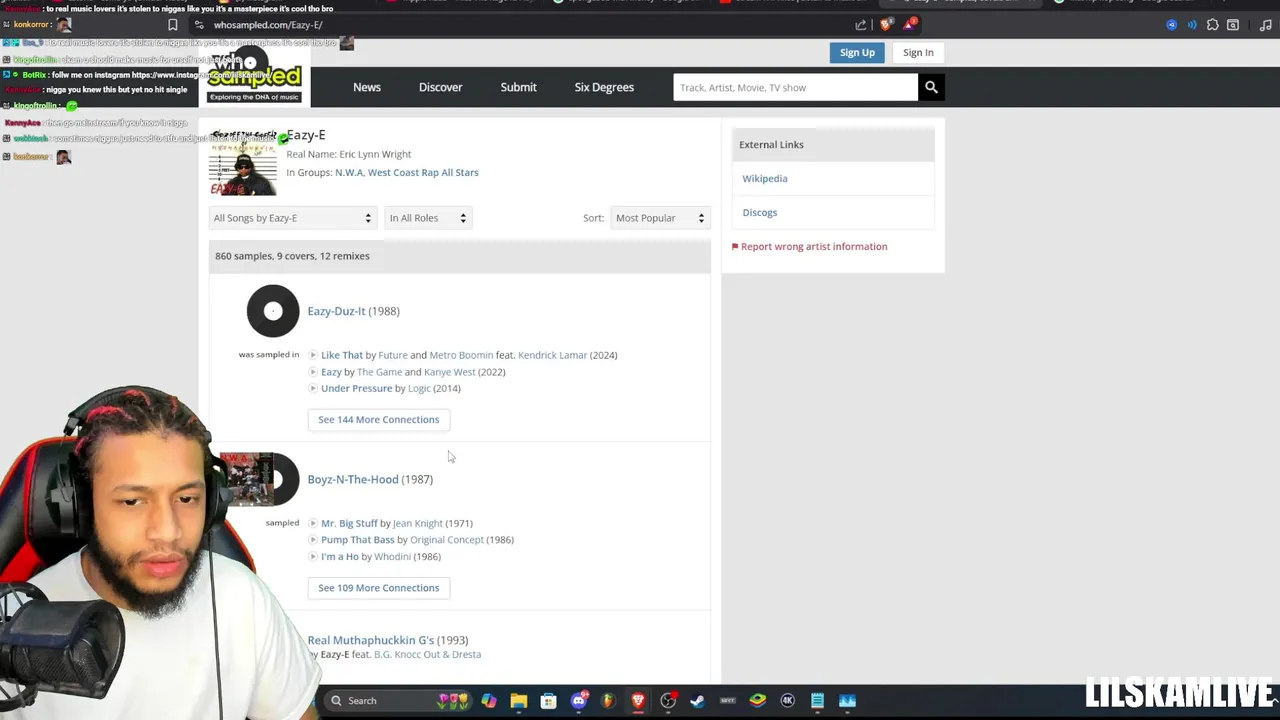Click the share page icon in address bar
The image size is (1280, 720).
coord(861,25)
